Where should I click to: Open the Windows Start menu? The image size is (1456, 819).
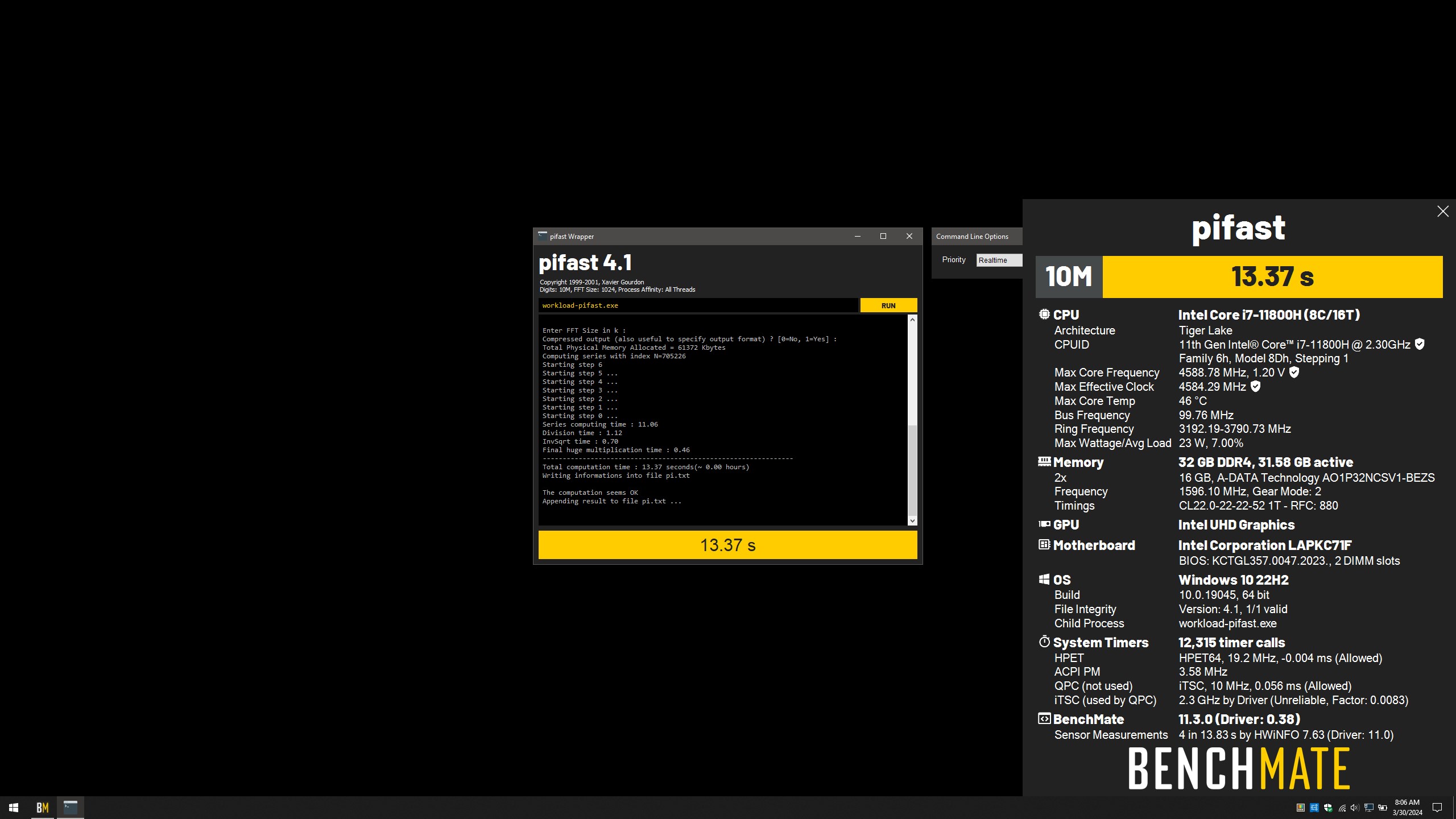(x=14, y=808)
